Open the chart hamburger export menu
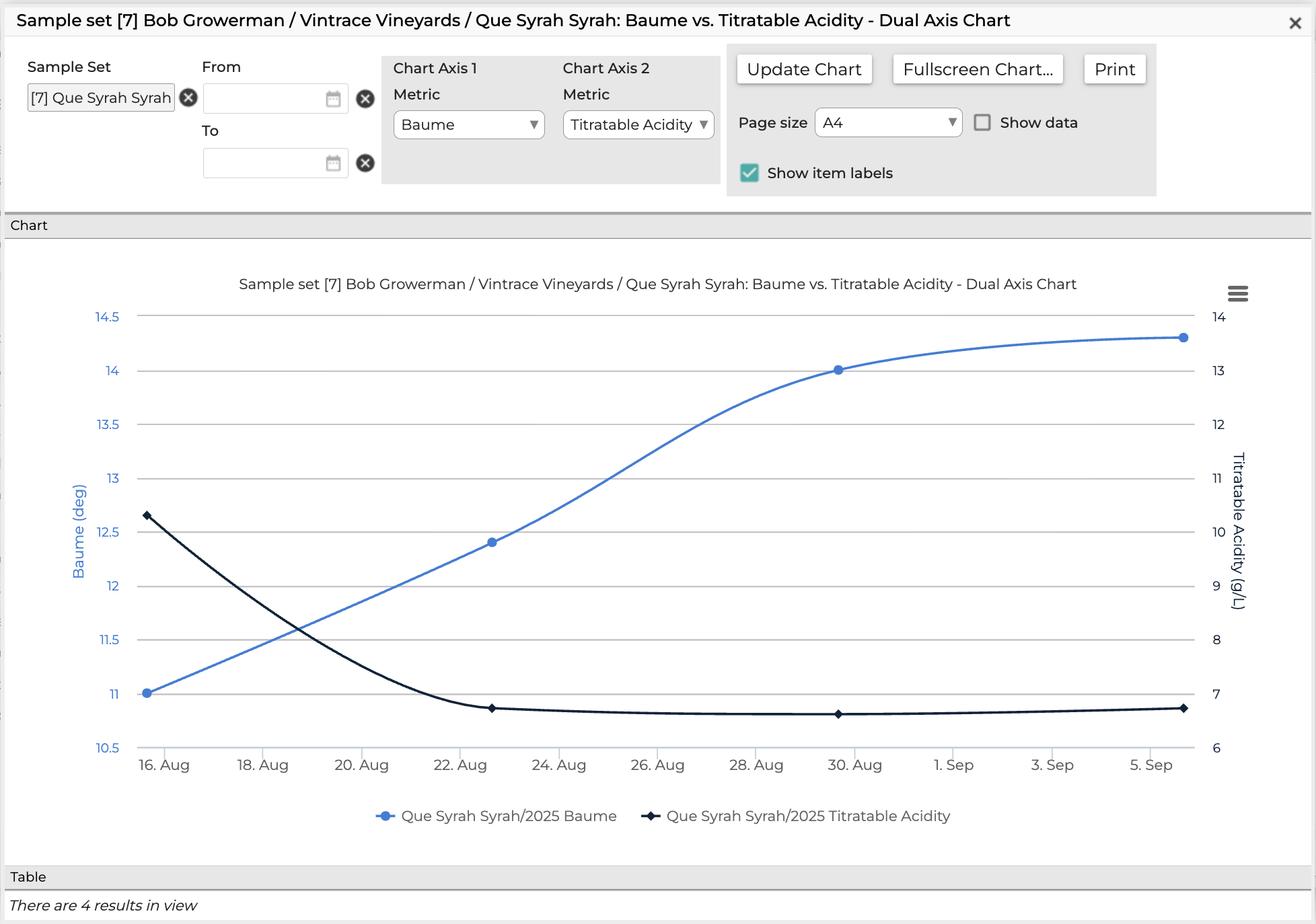Image resolution: width=1316 pixels, height=924 pixels. [x=1237, y=294]
